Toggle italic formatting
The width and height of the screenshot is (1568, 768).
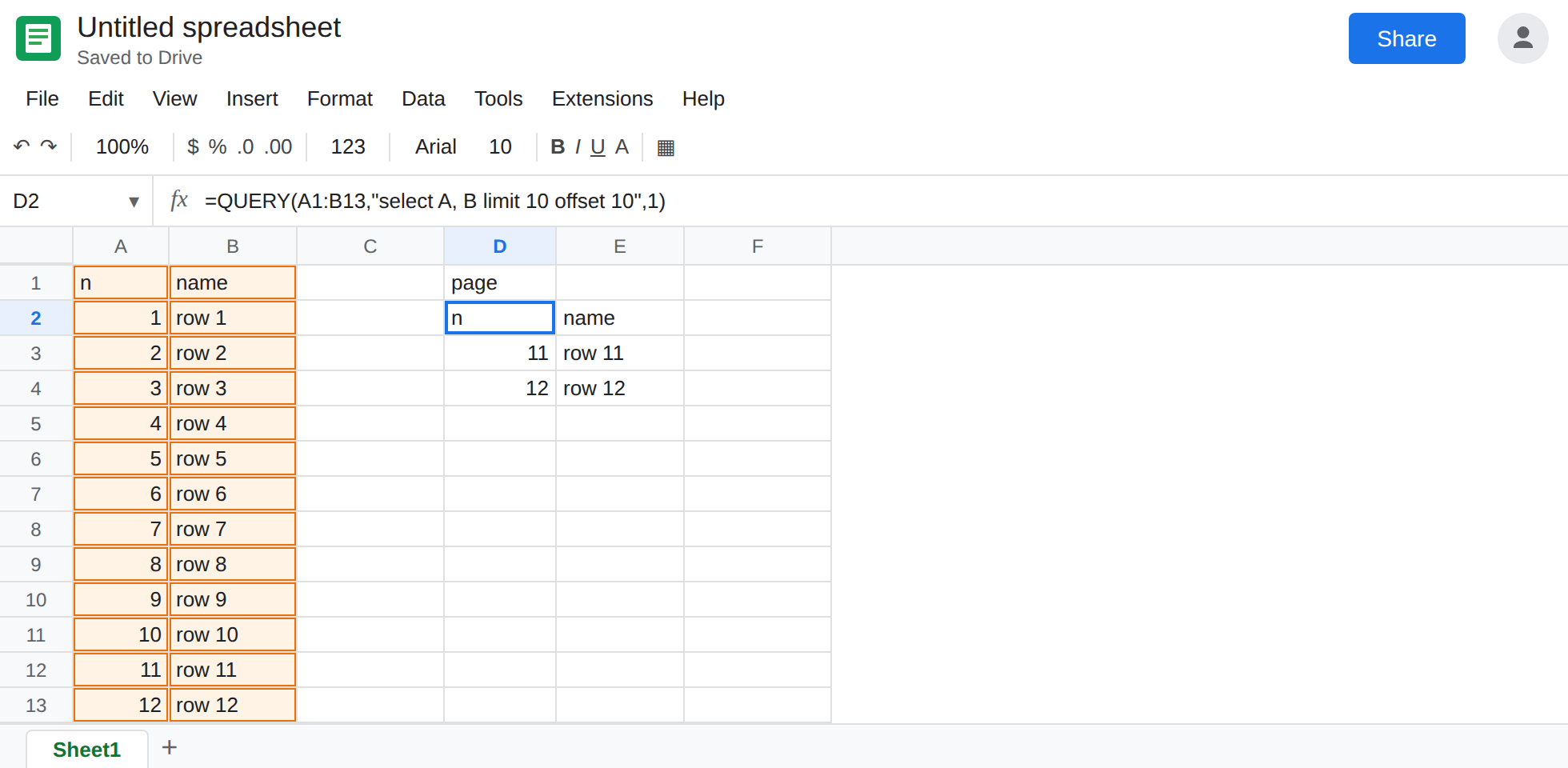tap(578, 146)
